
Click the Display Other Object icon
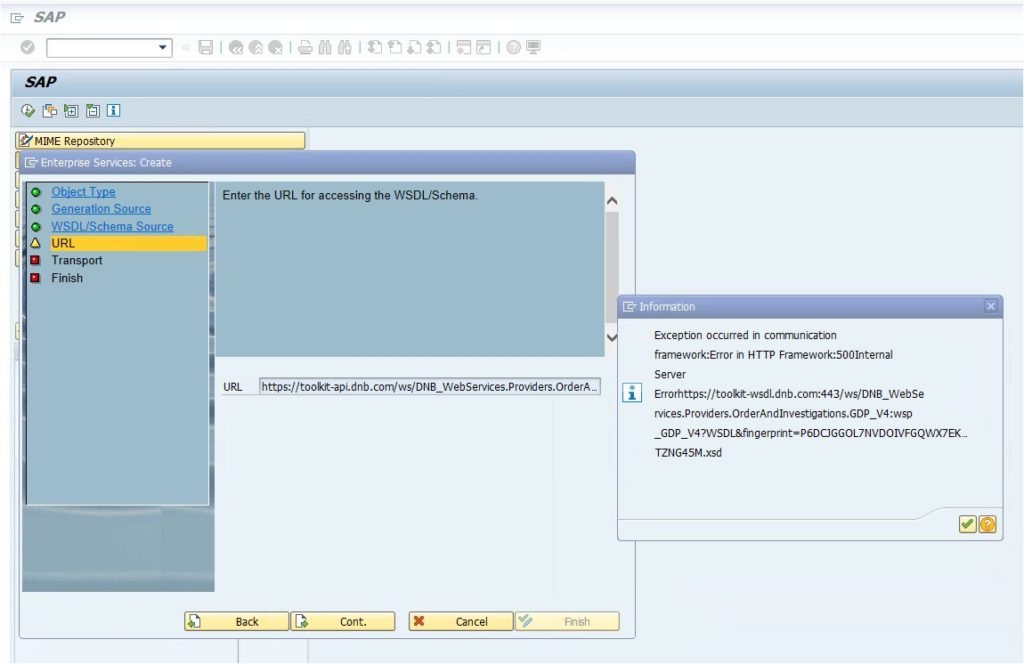pyautogui.click(x=50, y=110)
